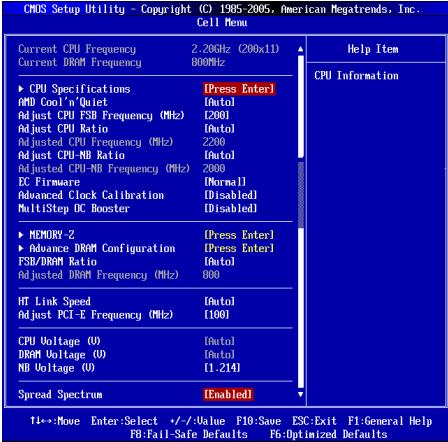Change Adjust CPU-NB Ratio [Auto] value
This screenshot has width=448, height=442.
coord(219,155)
